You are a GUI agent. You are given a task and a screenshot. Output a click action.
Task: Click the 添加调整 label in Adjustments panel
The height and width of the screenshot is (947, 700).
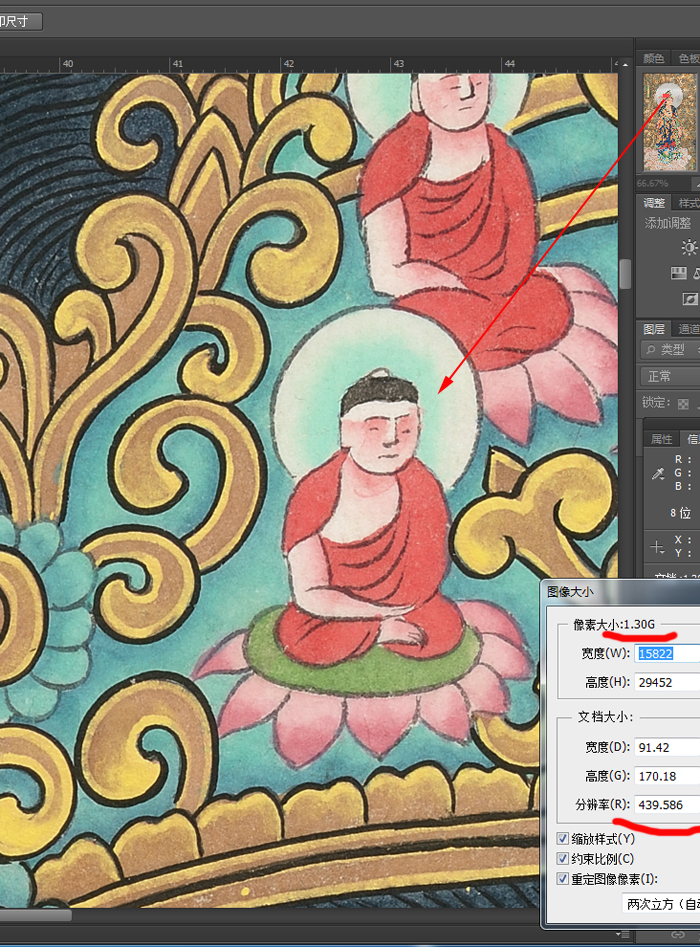point(667,223)
